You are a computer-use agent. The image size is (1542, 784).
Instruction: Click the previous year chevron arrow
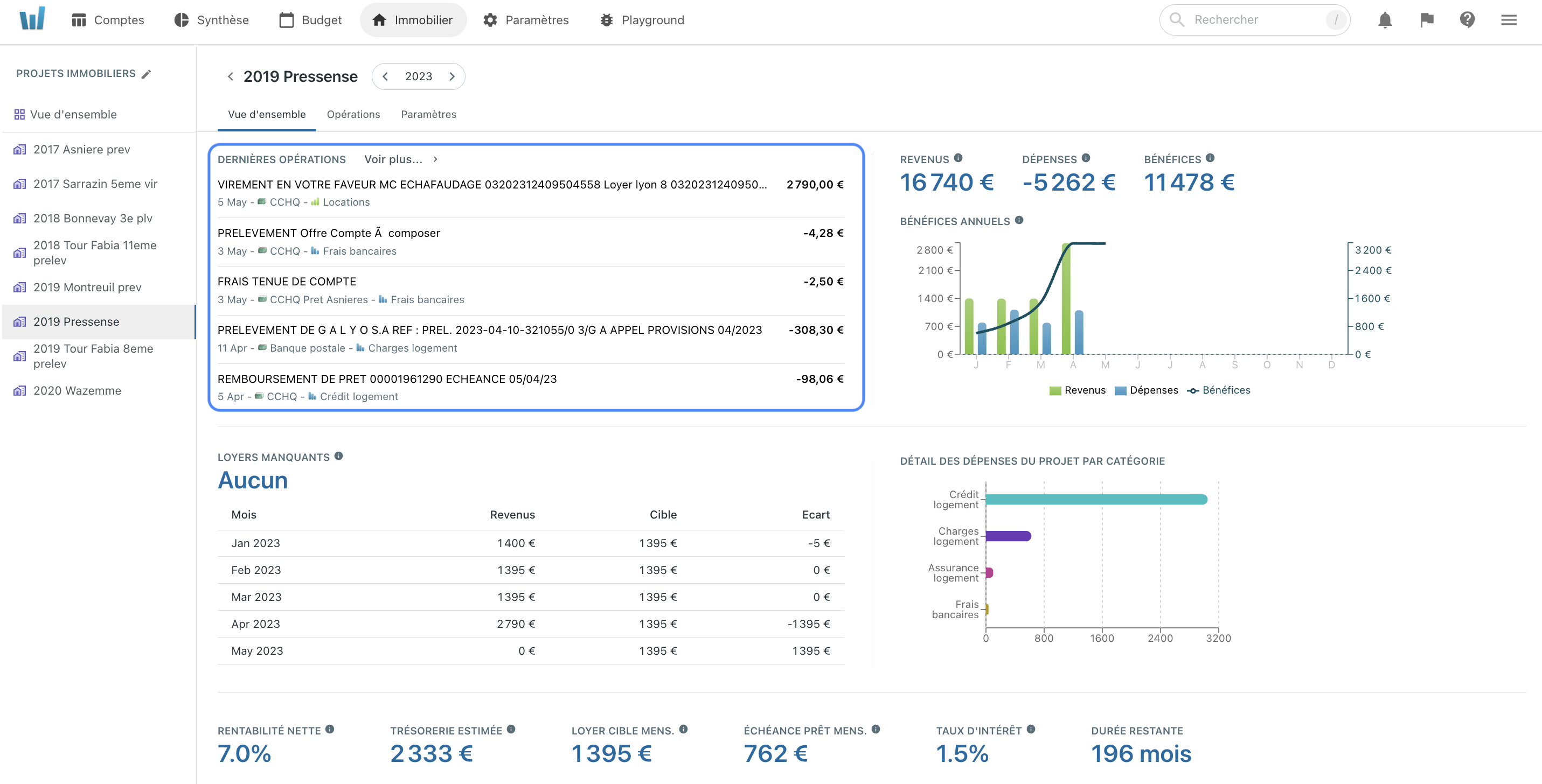[x=386, y=76]
